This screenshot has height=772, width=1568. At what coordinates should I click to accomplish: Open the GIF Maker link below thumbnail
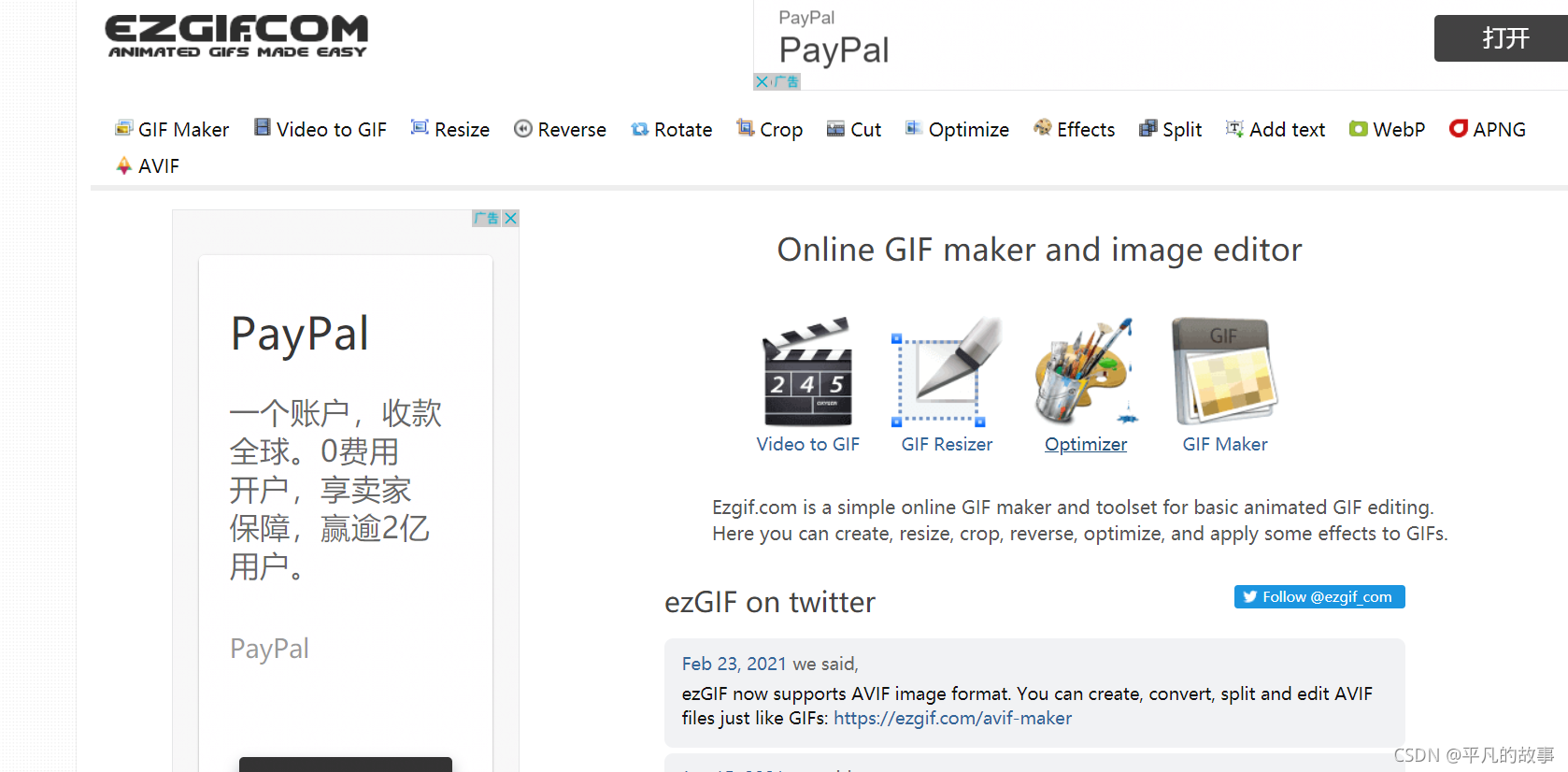tap(1225, 445)
